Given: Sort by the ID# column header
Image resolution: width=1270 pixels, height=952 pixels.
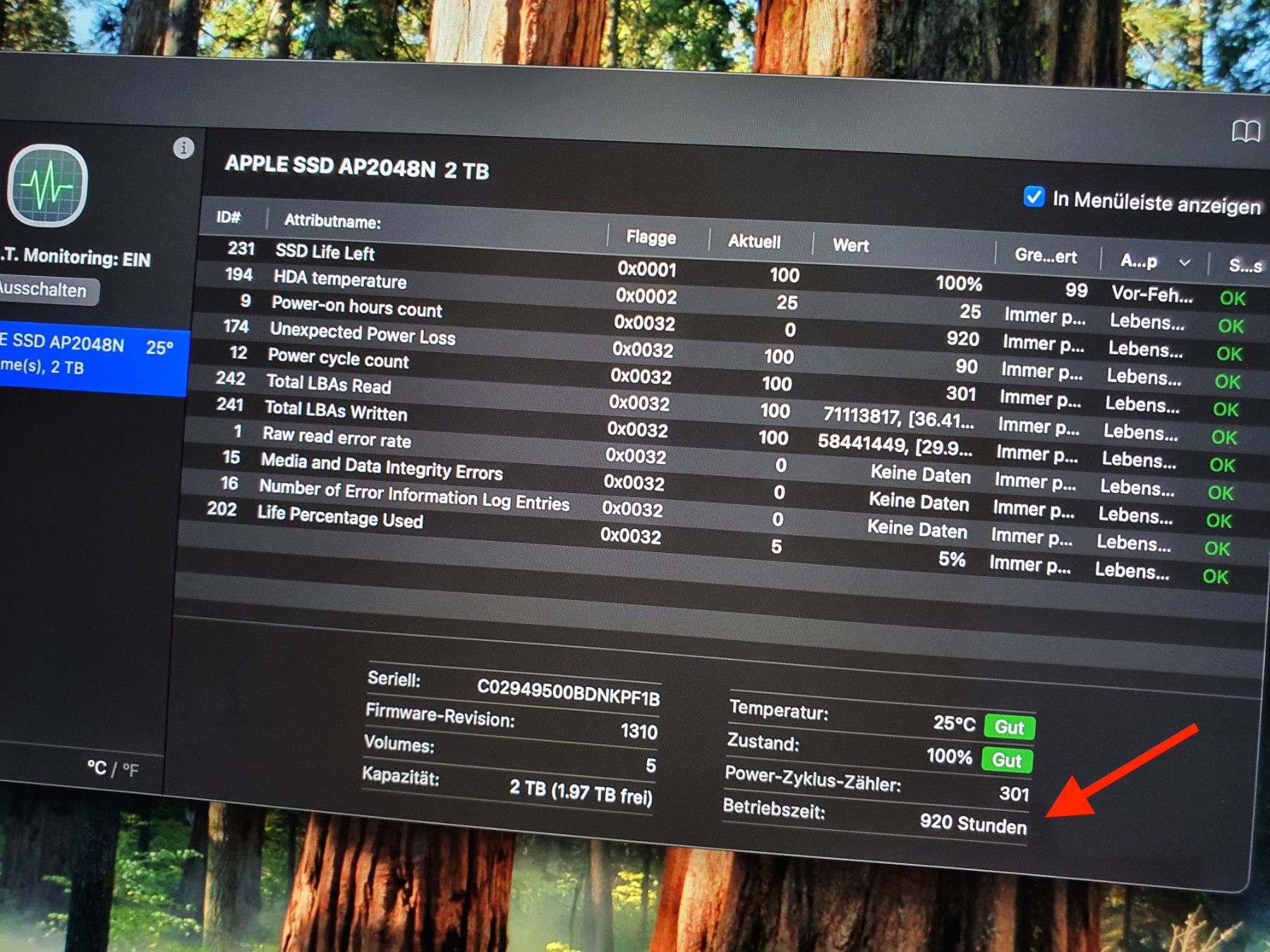Looking at the screenshot, I should click(x=229, y=216).
